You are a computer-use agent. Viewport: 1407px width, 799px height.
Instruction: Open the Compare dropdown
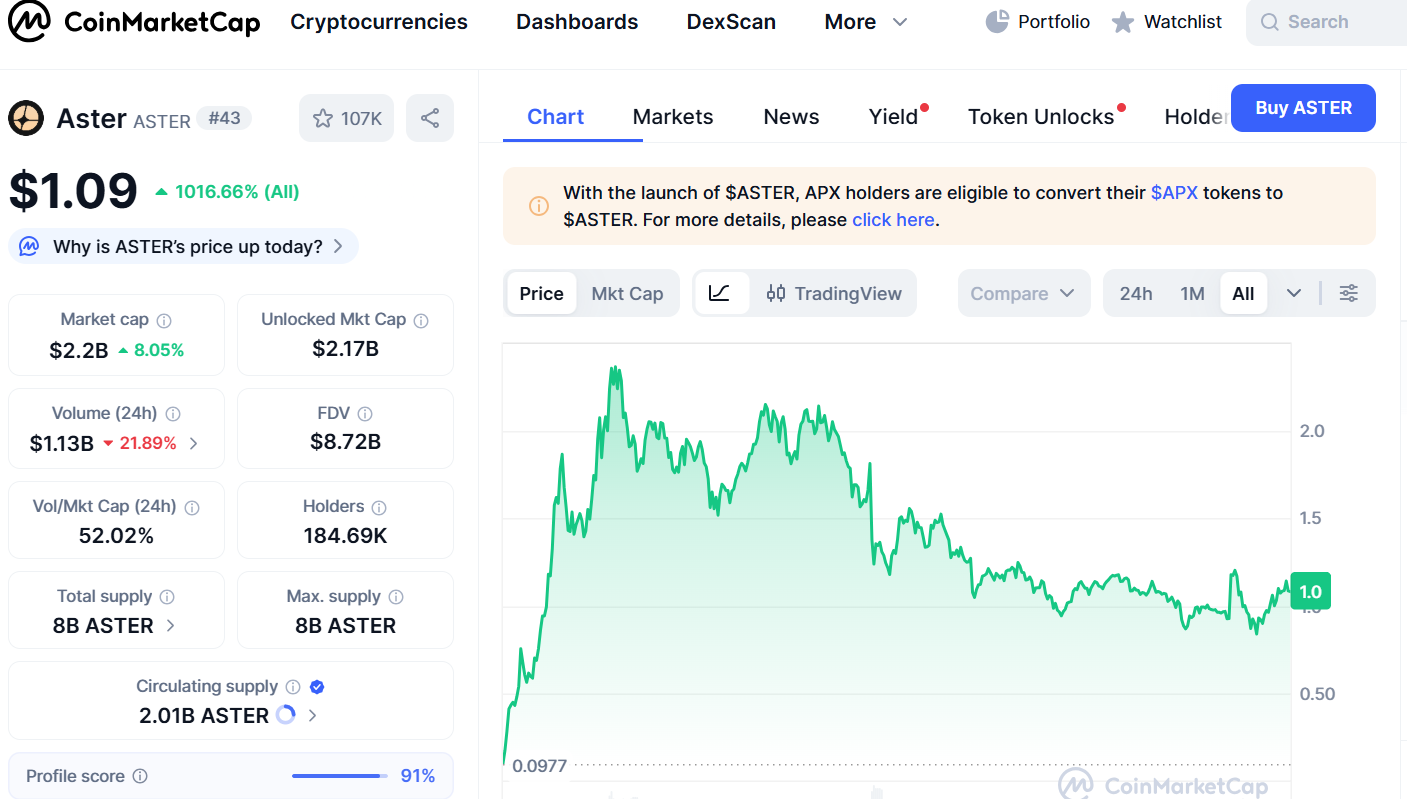[1023, 293]
